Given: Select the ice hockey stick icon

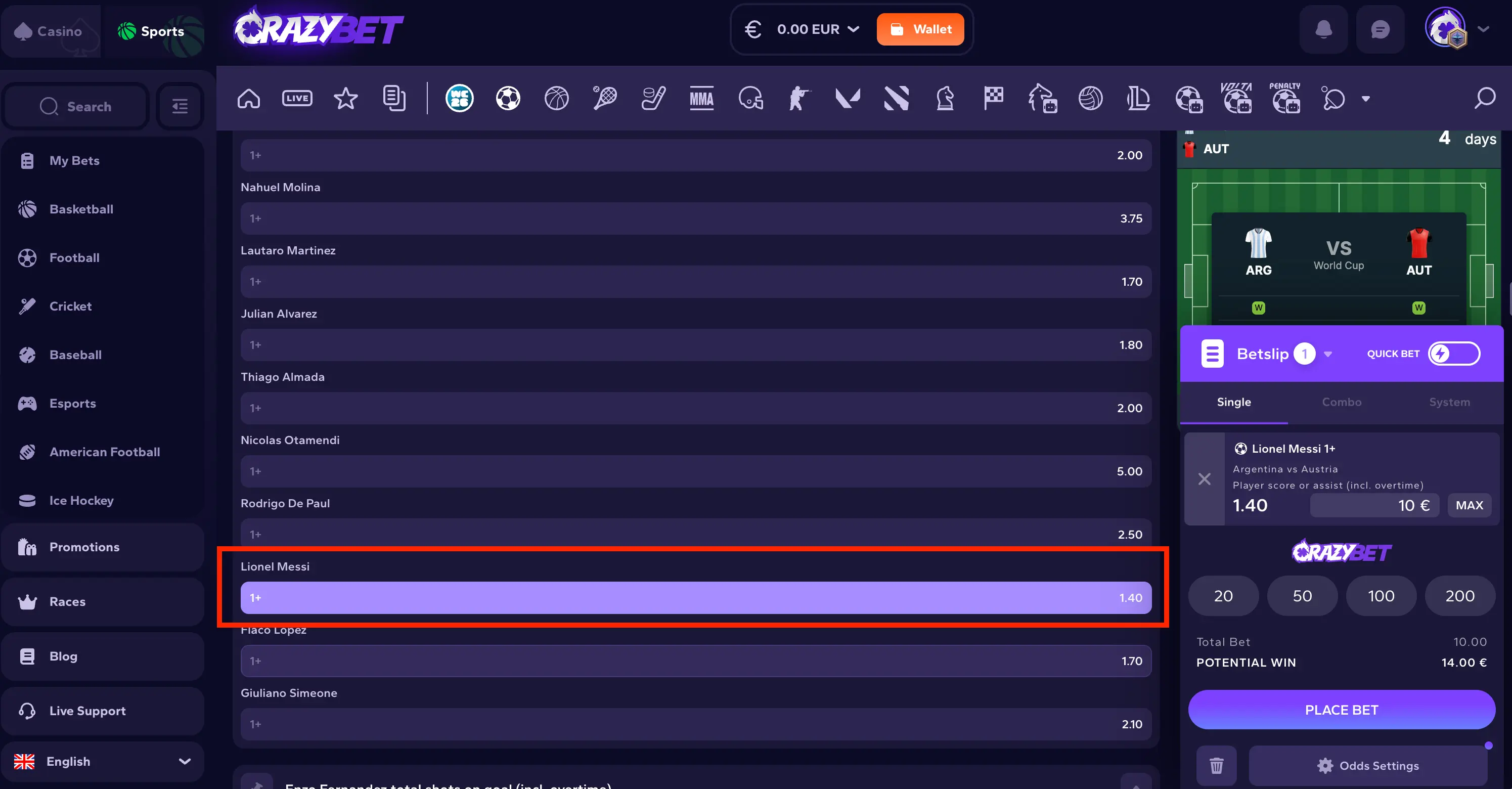Looking at the screenshot, I should coord(653,98).
